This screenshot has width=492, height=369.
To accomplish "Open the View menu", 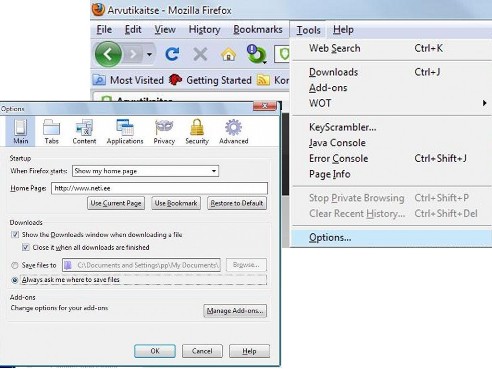I will point(165,29).
